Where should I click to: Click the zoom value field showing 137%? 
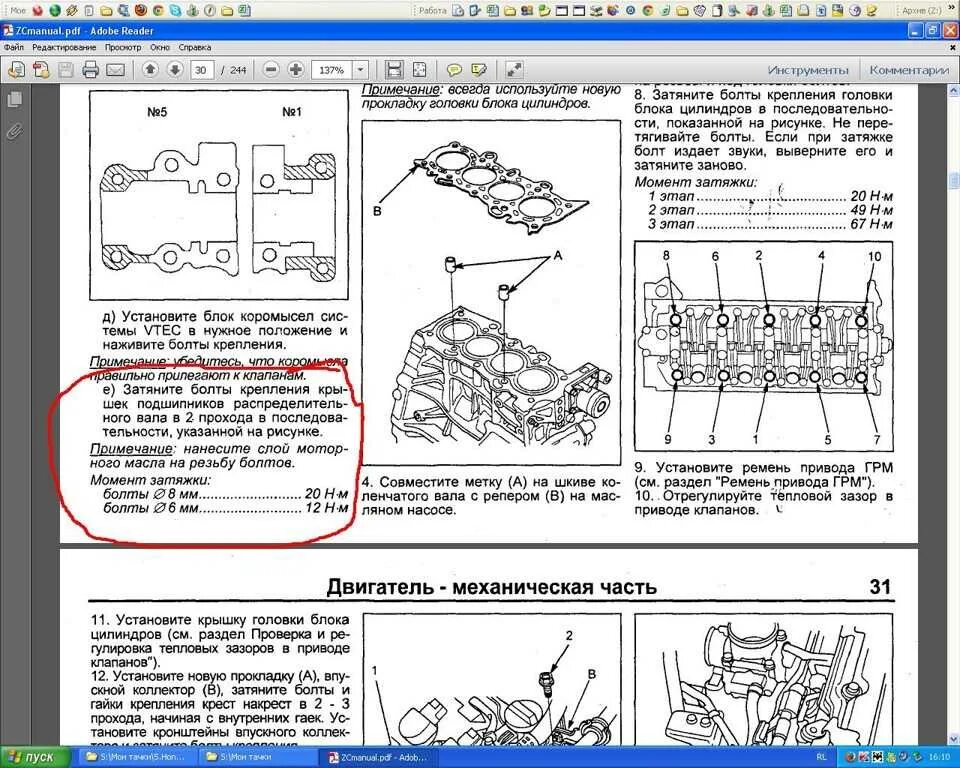pos(332,70)
